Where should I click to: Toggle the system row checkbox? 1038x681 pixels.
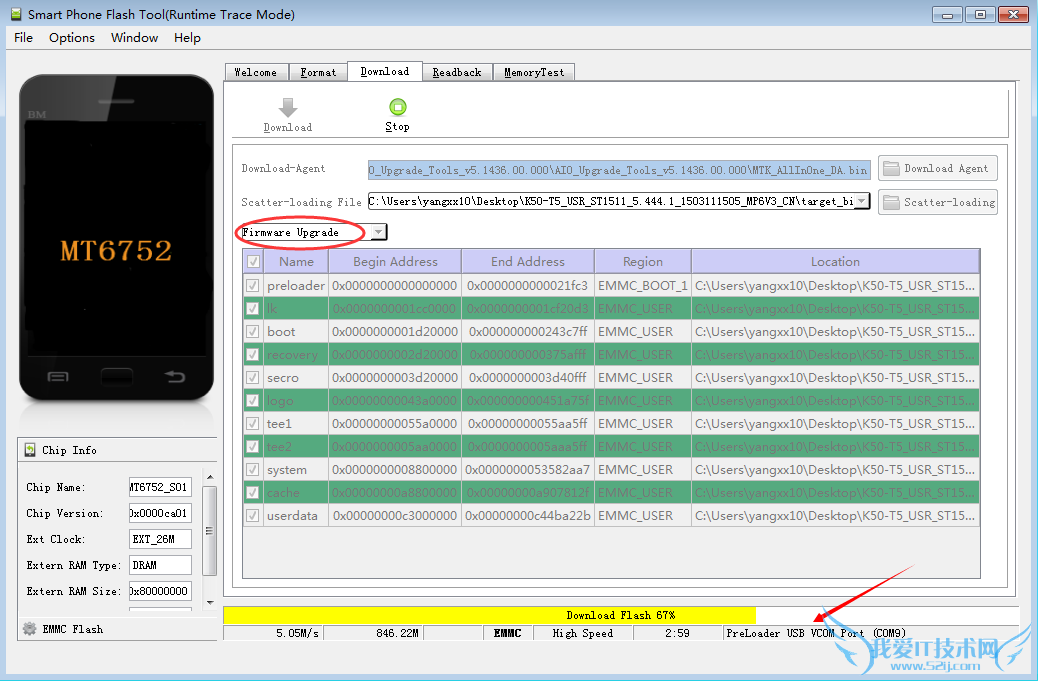tap(252, 469)
